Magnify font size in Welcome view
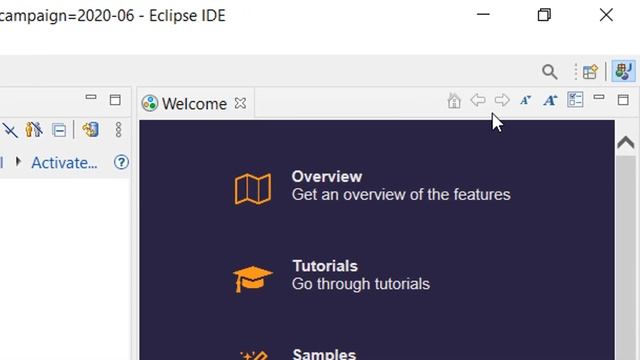Viewport: 640px width, 360px height. coord(550,100)
